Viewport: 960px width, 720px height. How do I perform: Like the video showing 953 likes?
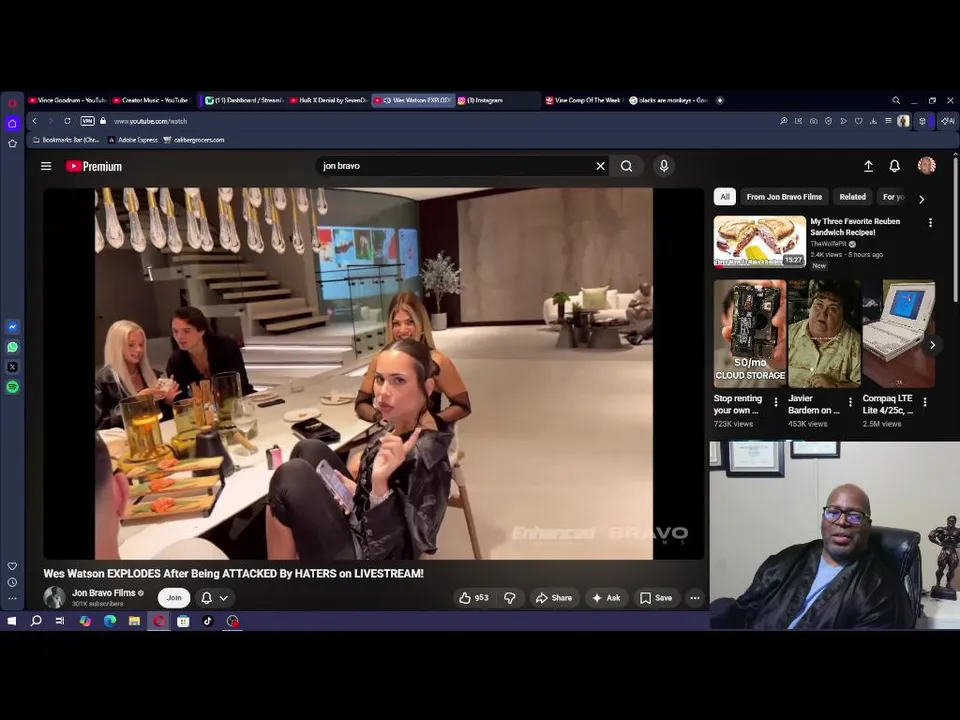[474, 598]
